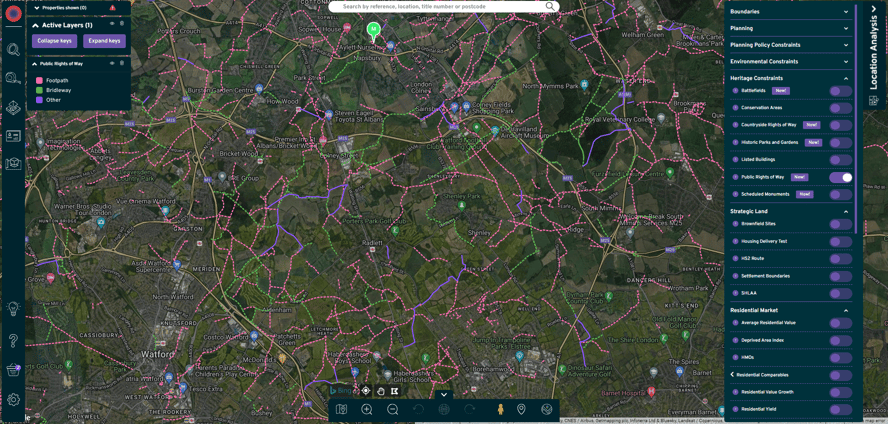888x424 pixels.
Task: Enable the HS2 Route toggle
Action: click(840, 259)
